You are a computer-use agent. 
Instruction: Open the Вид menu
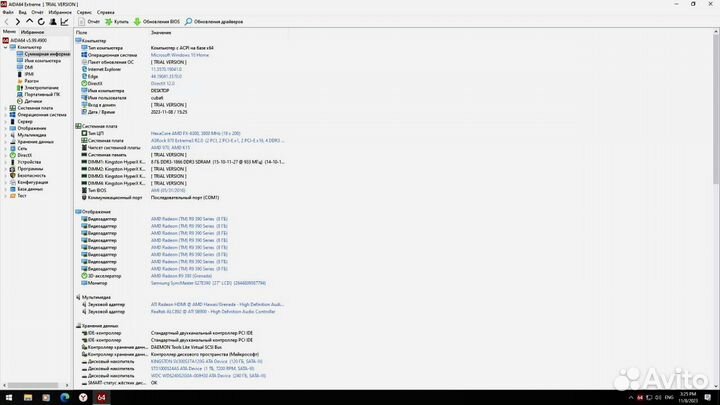[x=22, y=12]
